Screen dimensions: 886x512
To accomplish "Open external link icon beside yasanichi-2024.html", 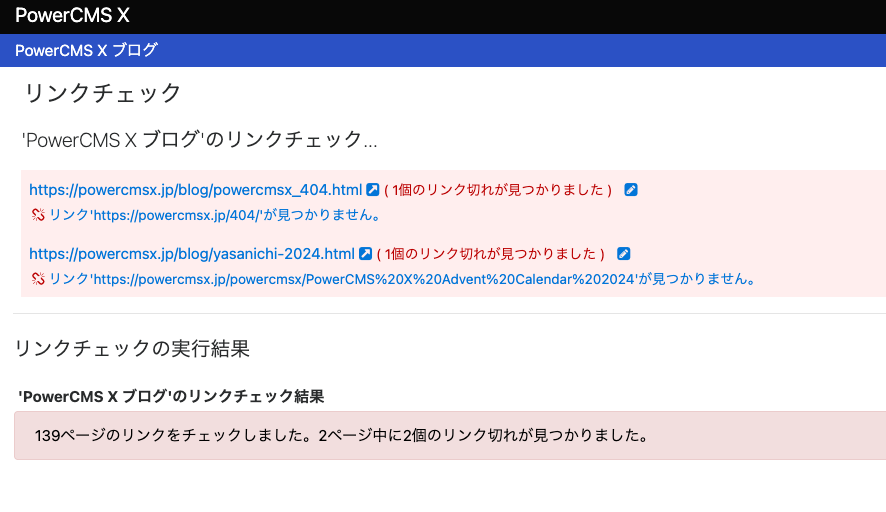I will coord(365,254).
